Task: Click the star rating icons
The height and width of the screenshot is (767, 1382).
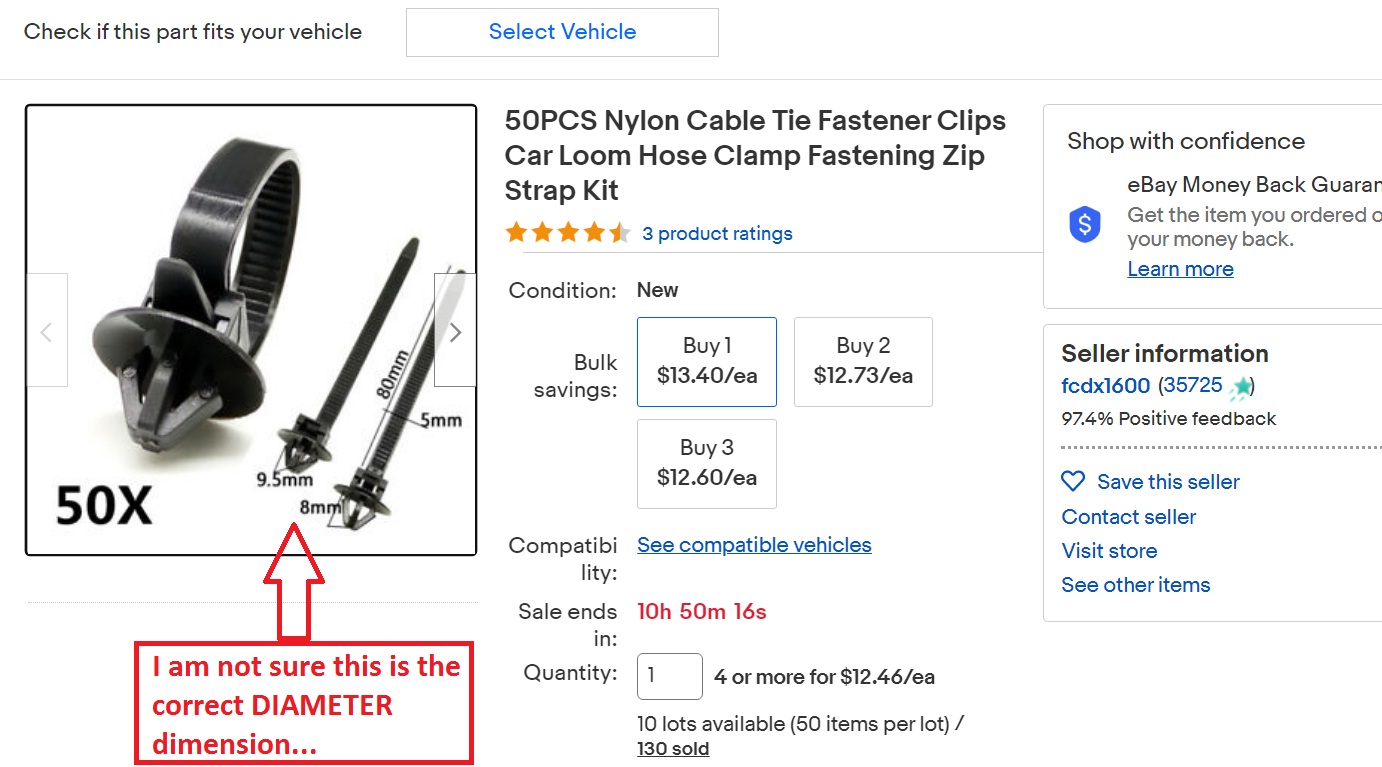Action: 567,234
